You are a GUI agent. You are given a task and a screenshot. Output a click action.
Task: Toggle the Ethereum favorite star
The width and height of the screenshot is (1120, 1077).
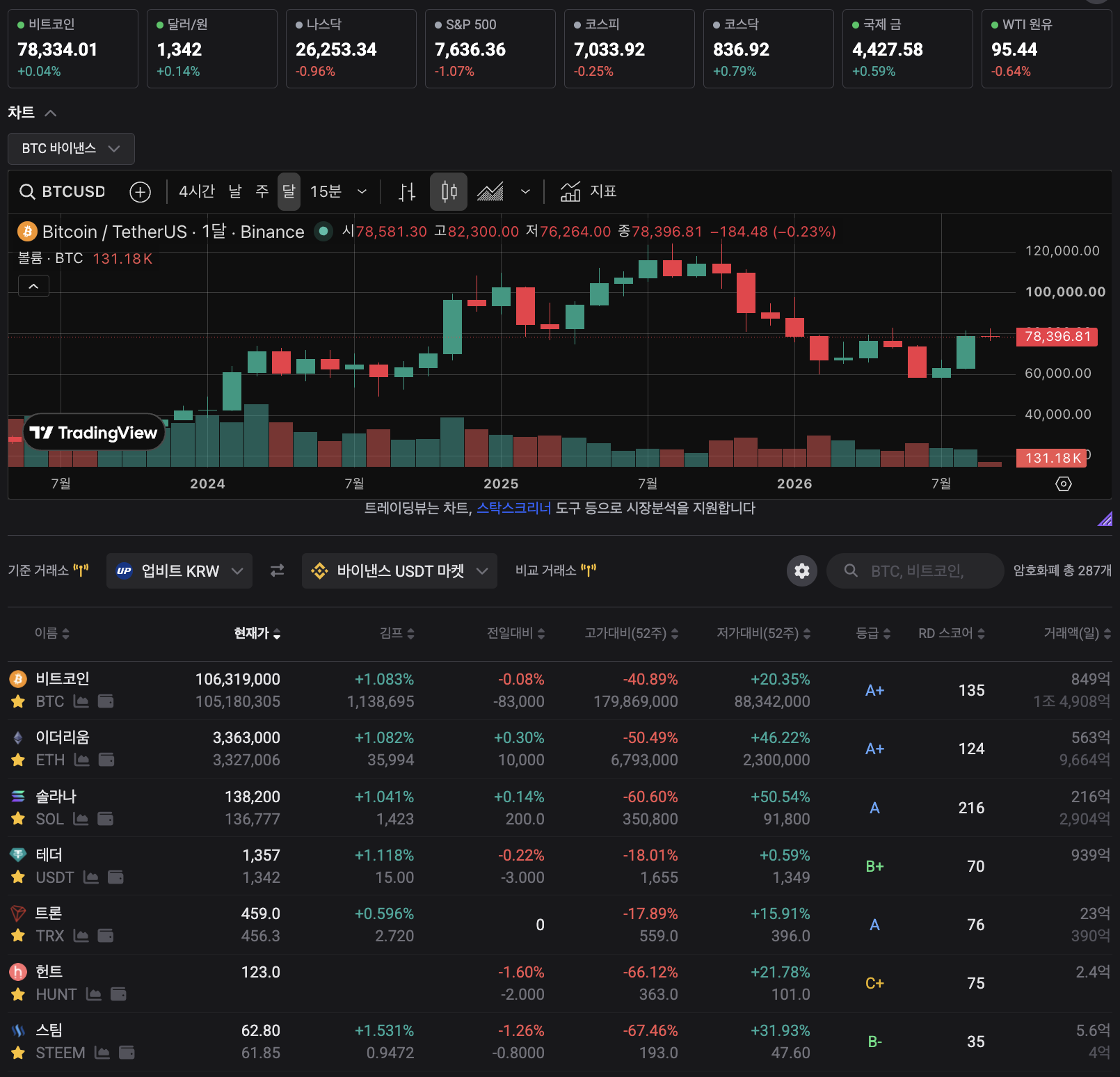pyautogui.click(x=18, y=760)
